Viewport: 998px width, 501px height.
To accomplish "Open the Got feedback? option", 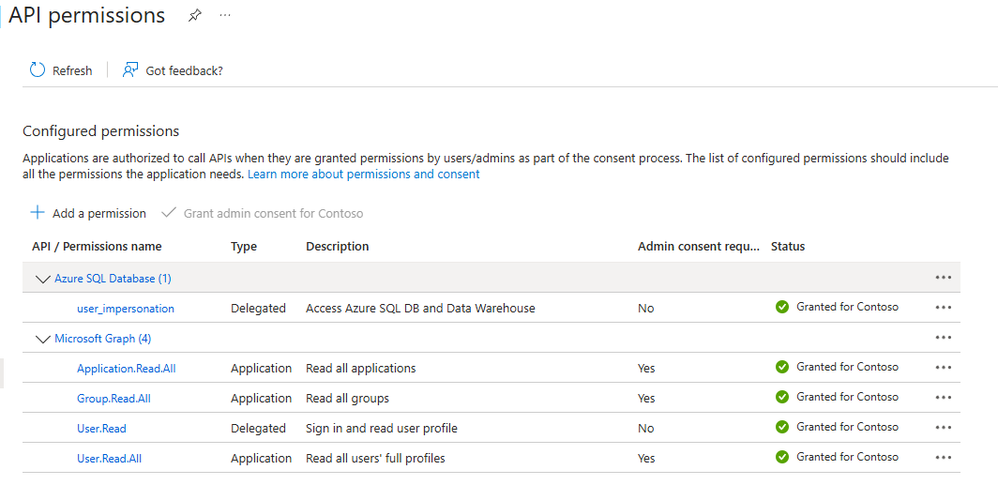I will coord(172,70).
